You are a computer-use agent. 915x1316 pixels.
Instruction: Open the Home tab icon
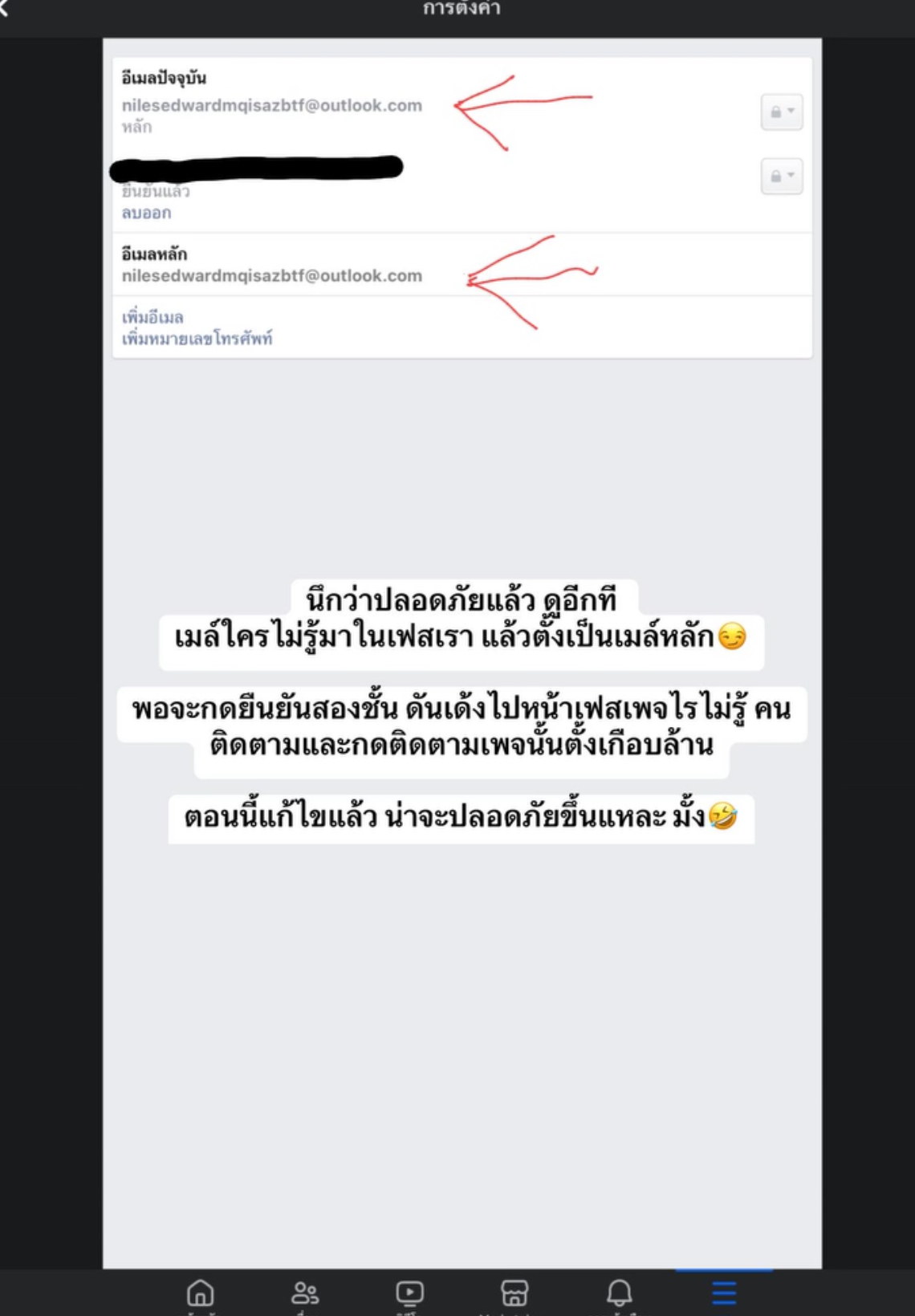pos(201,1293)
